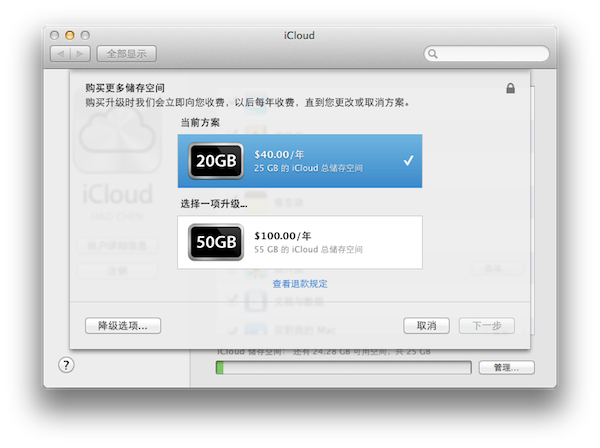Click the lock icon in the sheet
The image size is (600, 448).
510,88
